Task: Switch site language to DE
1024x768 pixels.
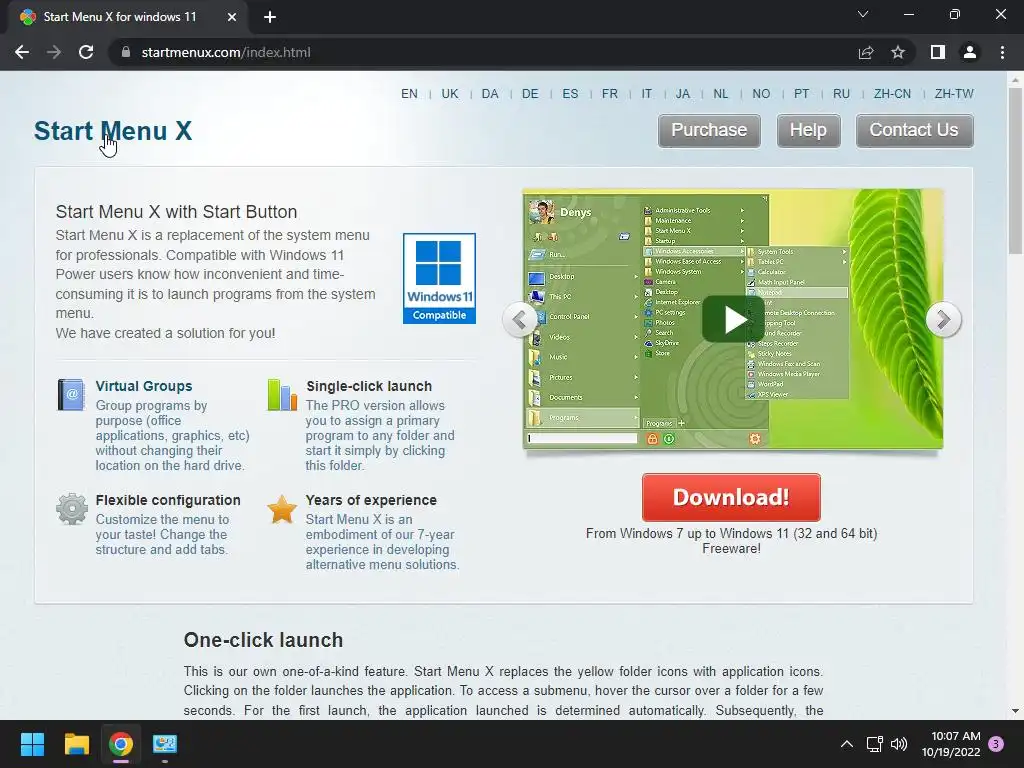Action: 530,93
